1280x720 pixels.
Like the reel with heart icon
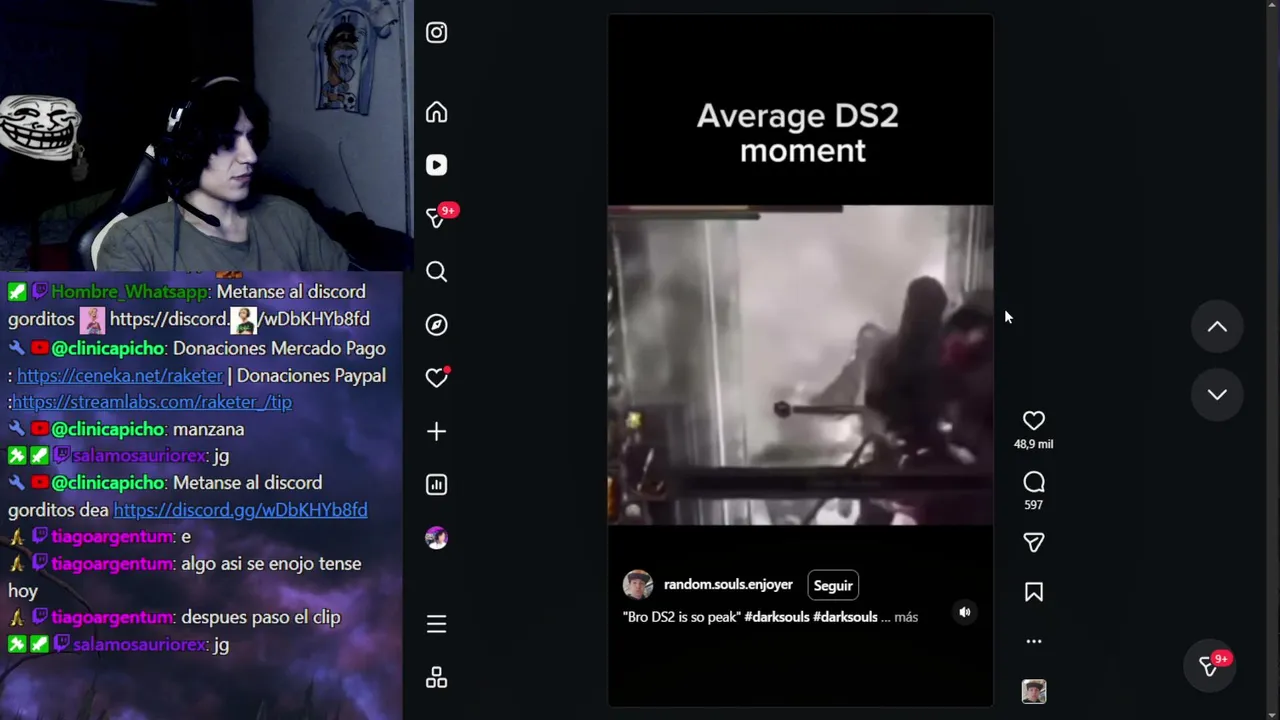[1033, 421]
